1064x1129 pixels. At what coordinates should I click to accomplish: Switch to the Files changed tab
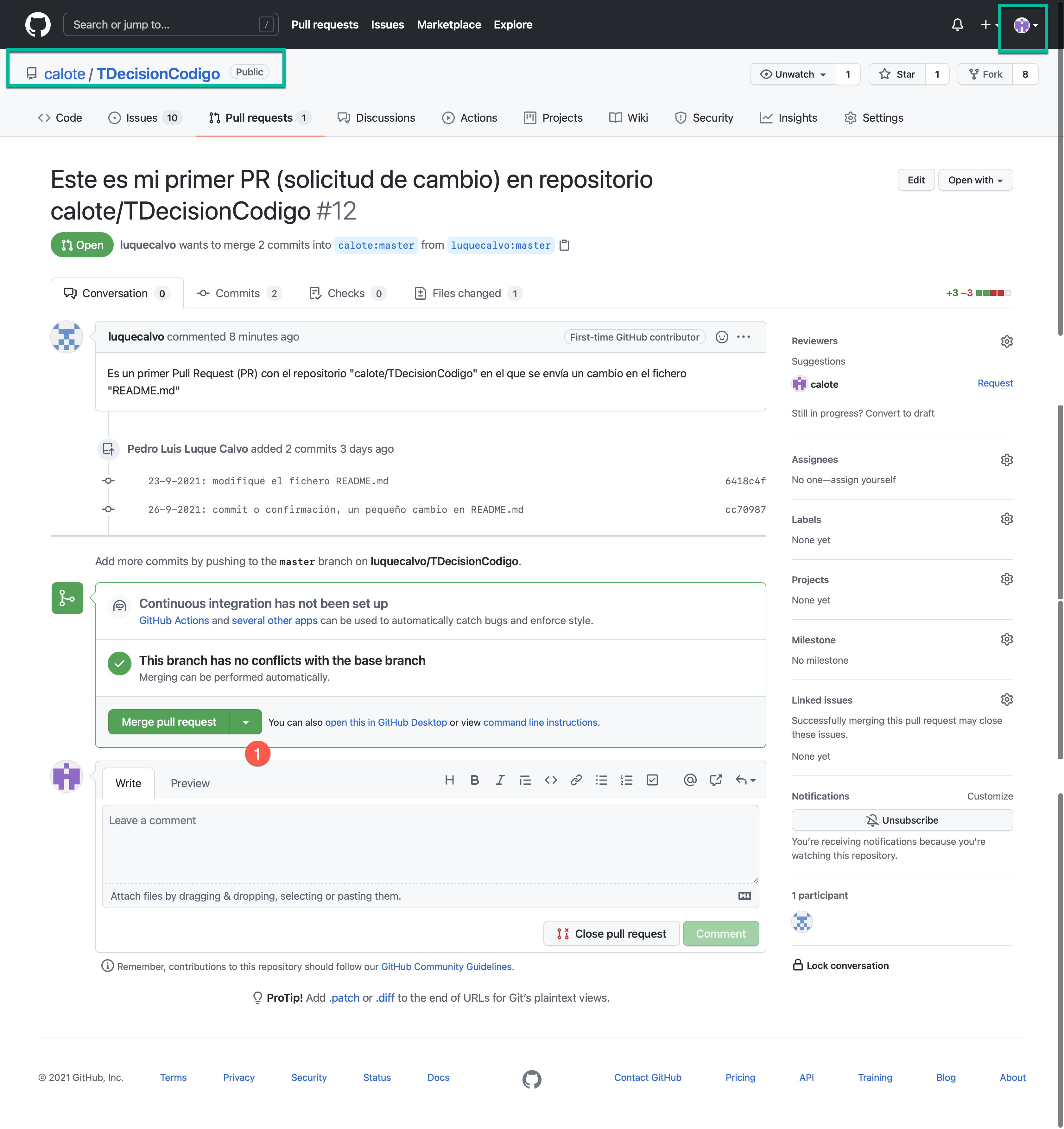click(x=467, y=293)
